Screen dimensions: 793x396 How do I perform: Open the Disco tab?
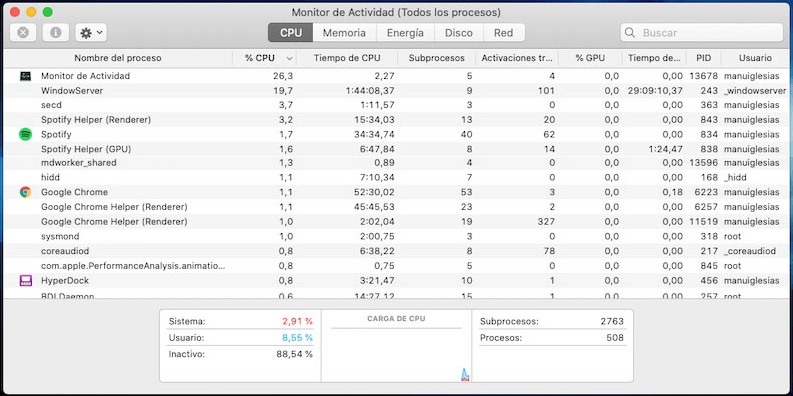(x=459, y=33)
